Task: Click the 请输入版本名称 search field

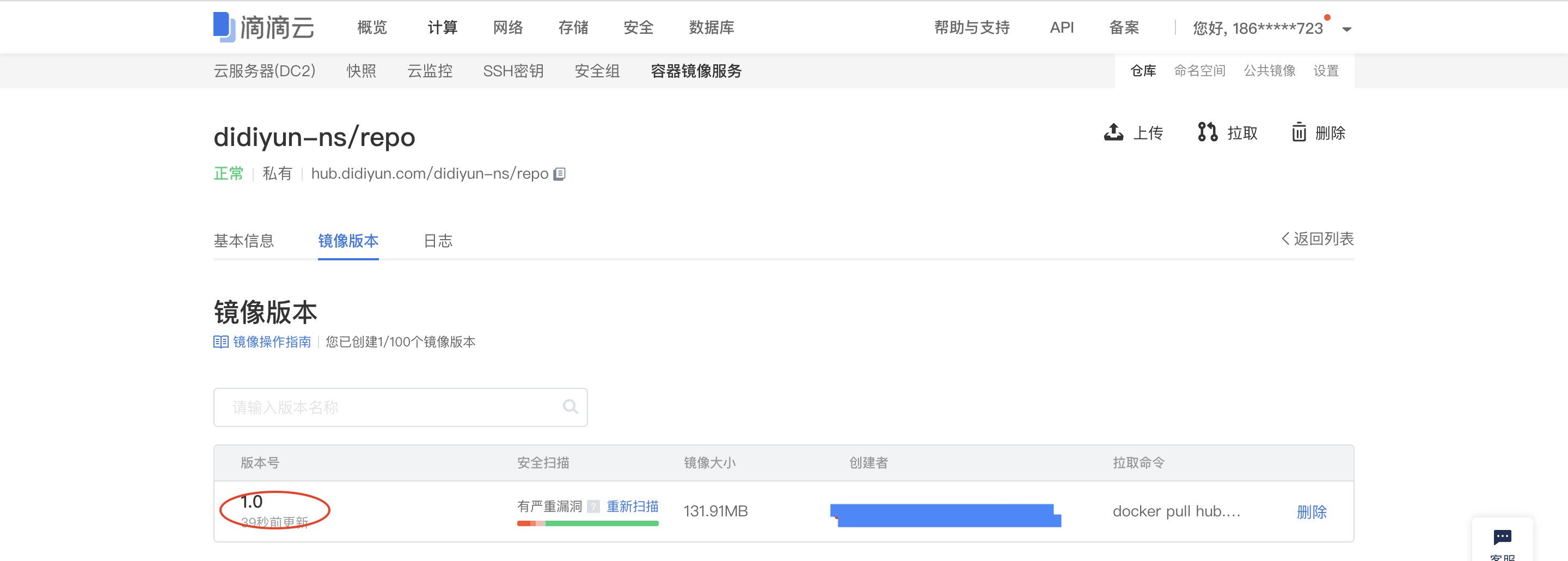Action: tap(400, 407)
